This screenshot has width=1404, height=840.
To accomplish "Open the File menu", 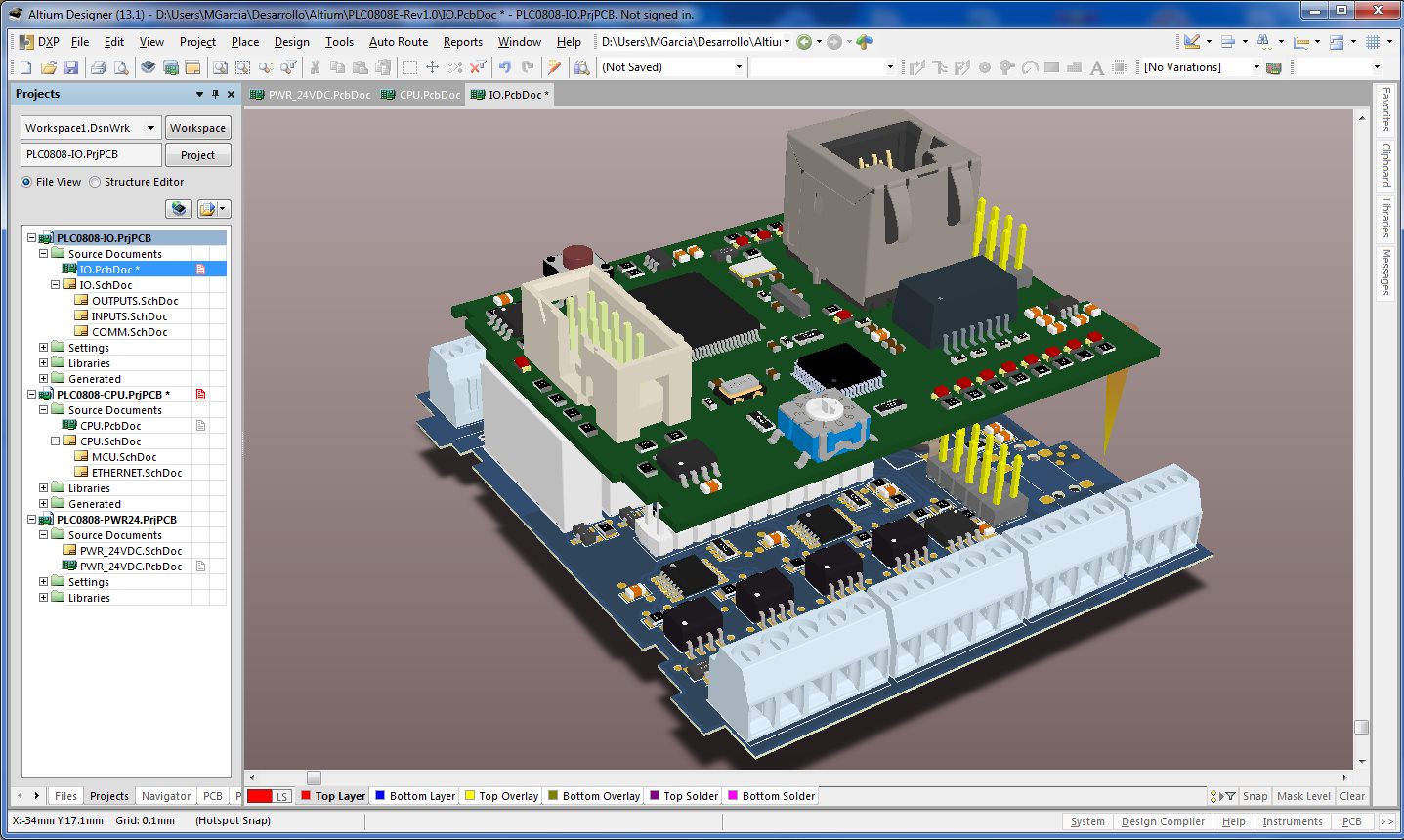I will click(x=80, y=42).
